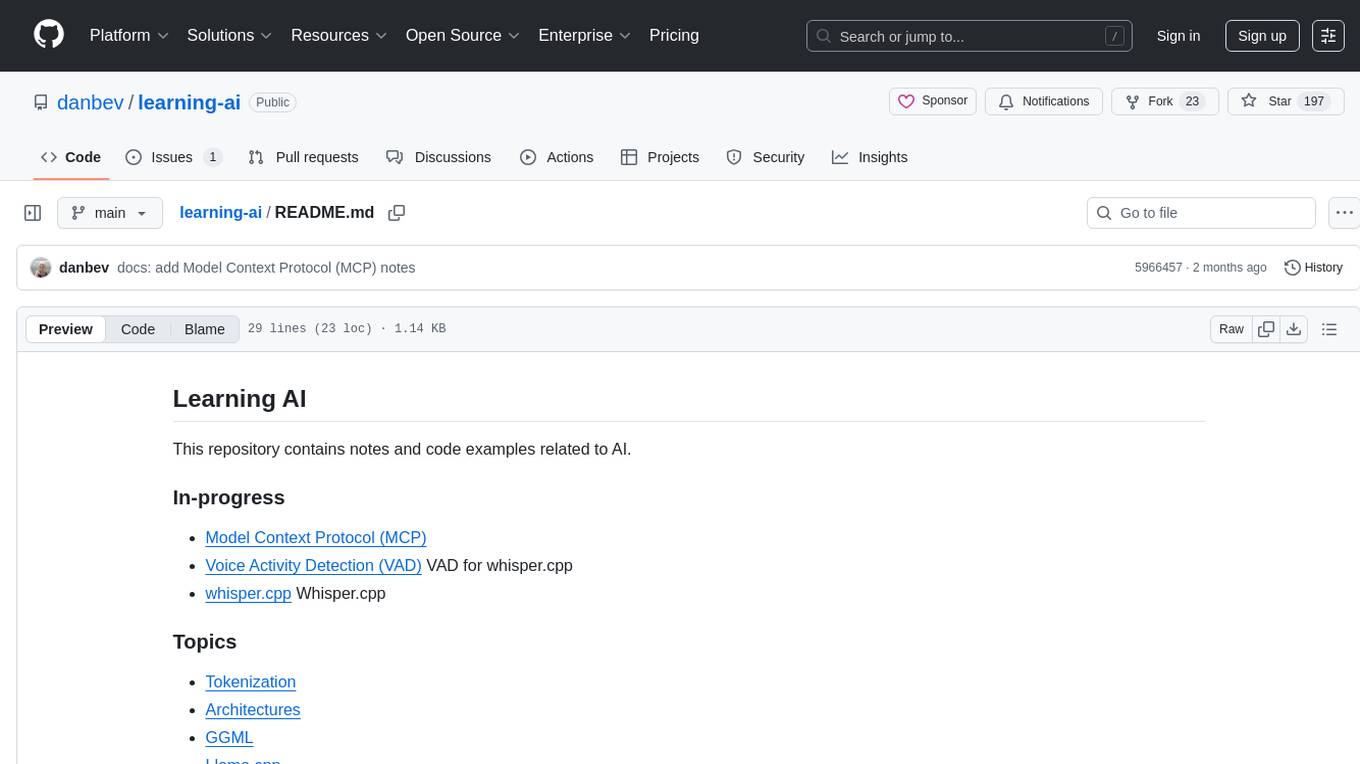
Task: Open the document outline list
Action: click(x=1329, y=329)
